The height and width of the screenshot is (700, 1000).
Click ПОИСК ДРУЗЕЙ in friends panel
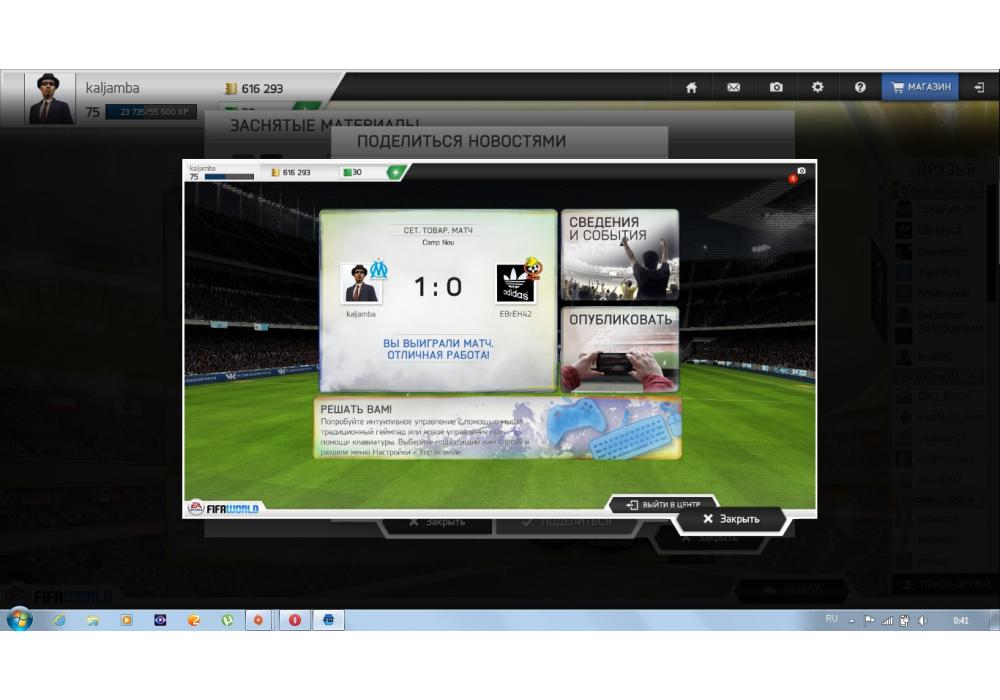(946, 583)
